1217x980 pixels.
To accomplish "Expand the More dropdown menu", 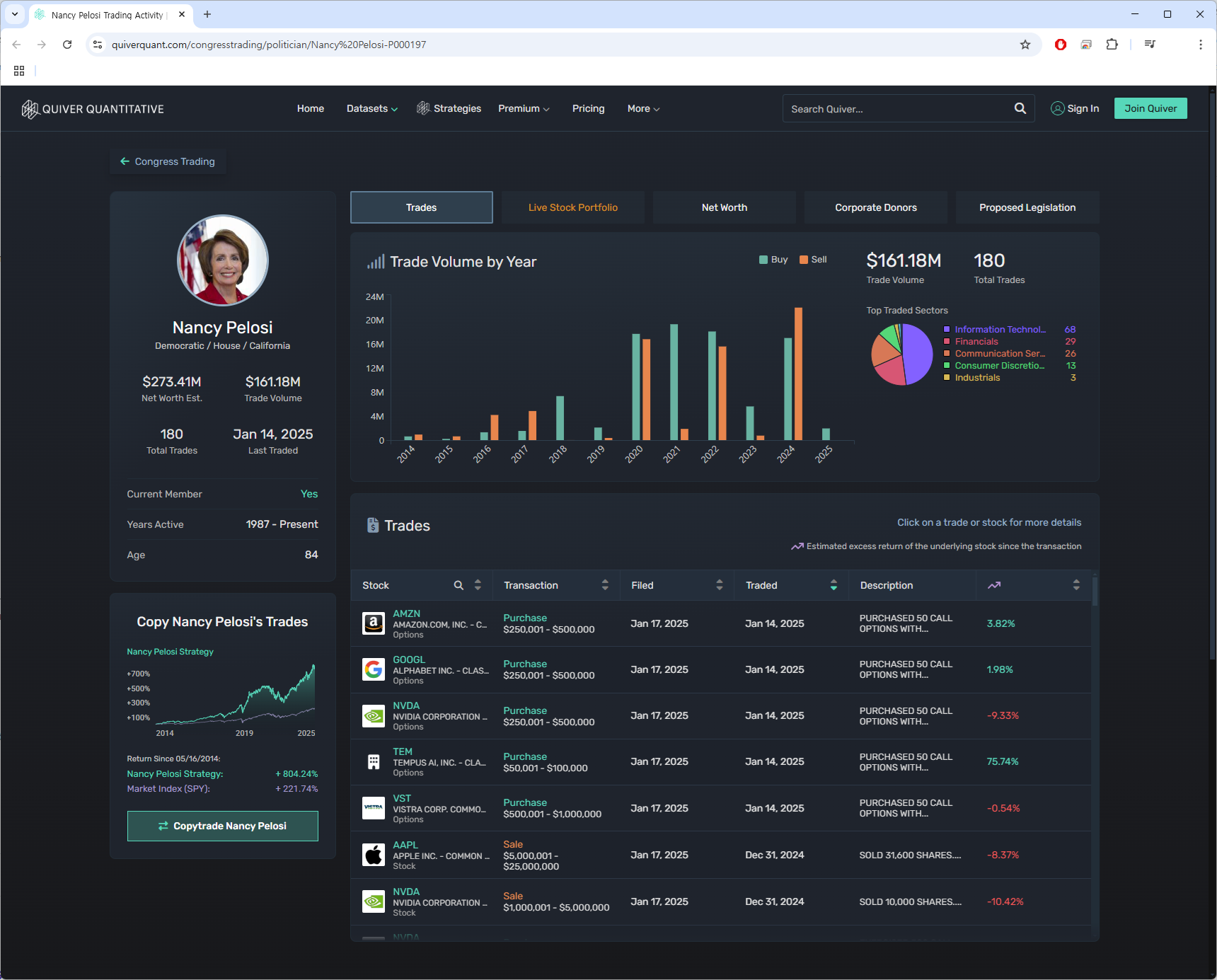I will point(643,108).
